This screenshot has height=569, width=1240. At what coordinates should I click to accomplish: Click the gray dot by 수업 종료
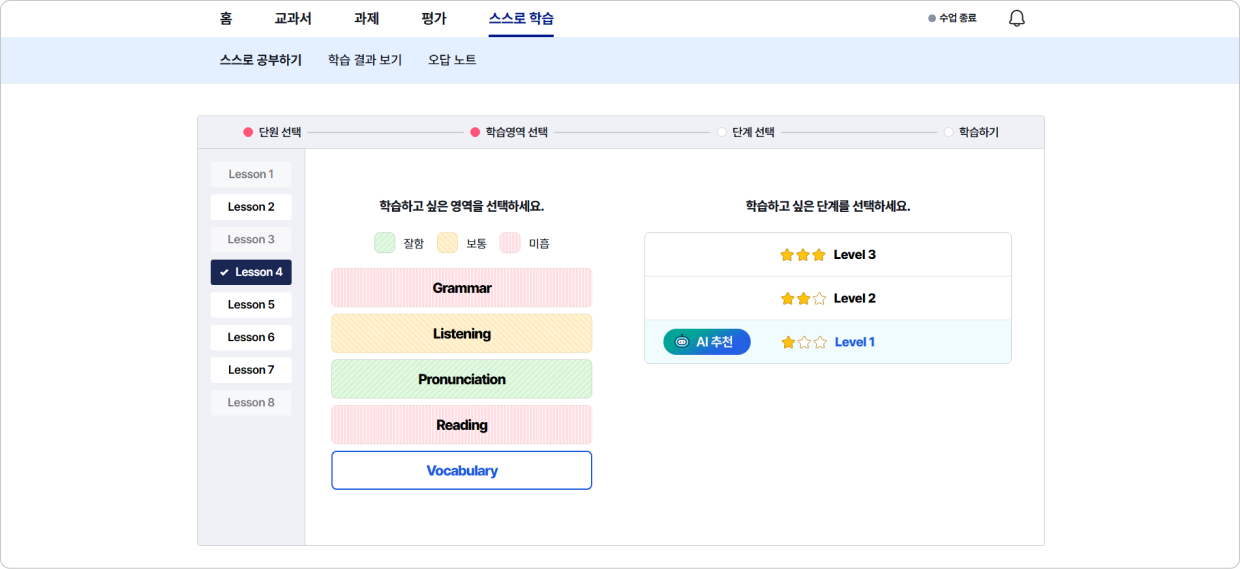pyautogui.click(x=932, y=18)
